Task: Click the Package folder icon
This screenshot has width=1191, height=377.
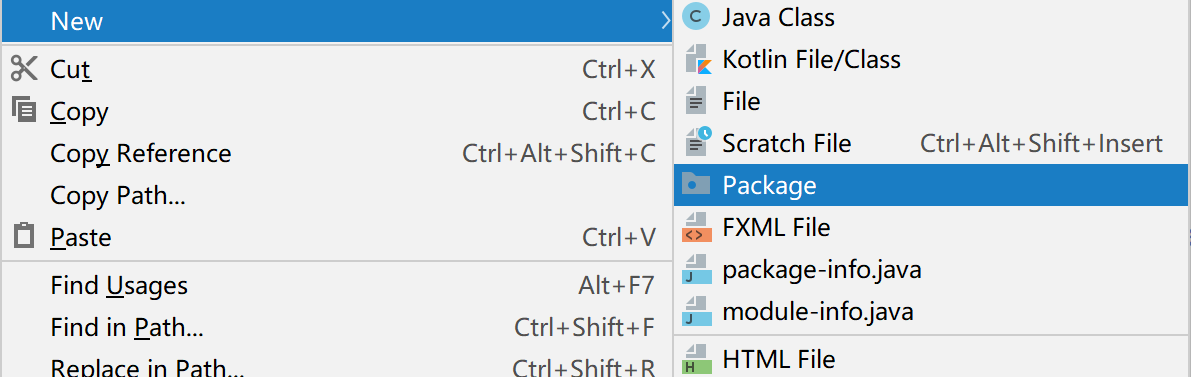Action: coord(696,185)
